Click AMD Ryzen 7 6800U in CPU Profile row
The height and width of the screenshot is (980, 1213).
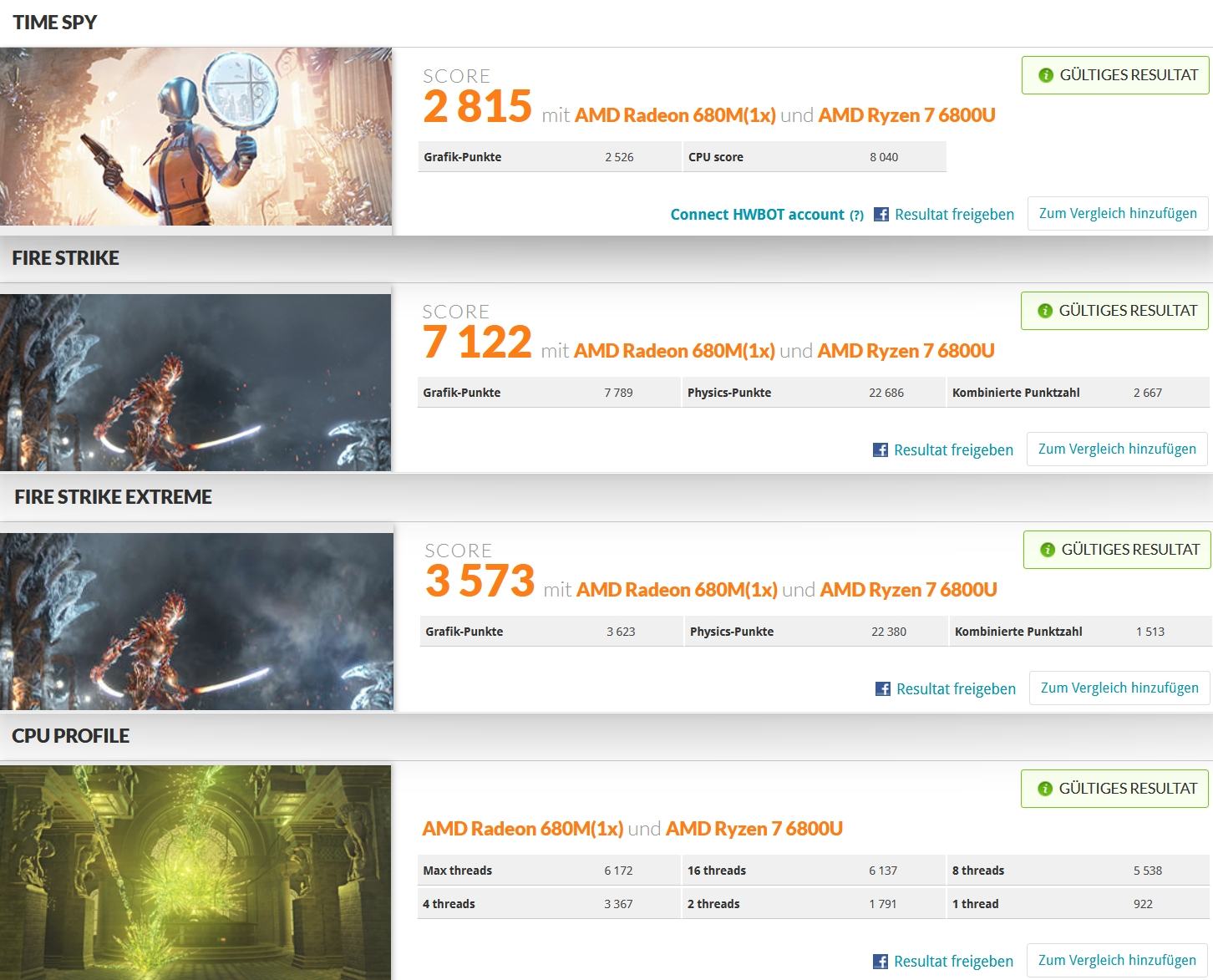point(754,829)
